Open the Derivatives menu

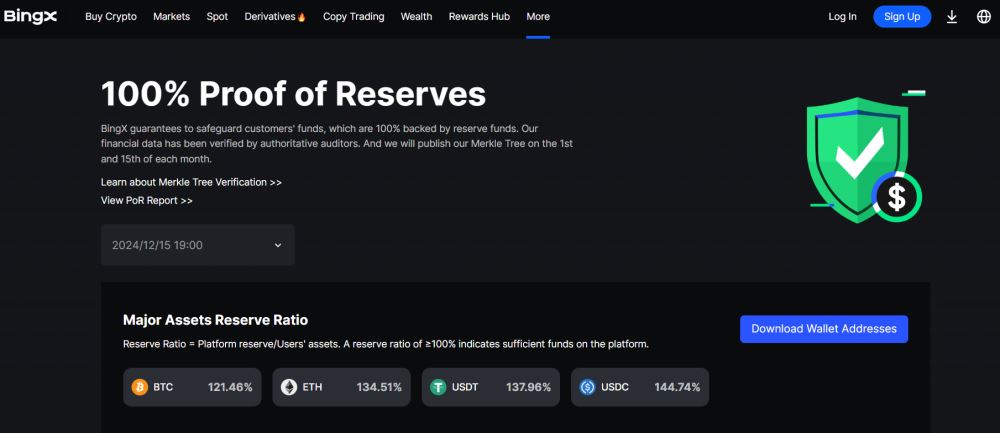click(275, 17)
